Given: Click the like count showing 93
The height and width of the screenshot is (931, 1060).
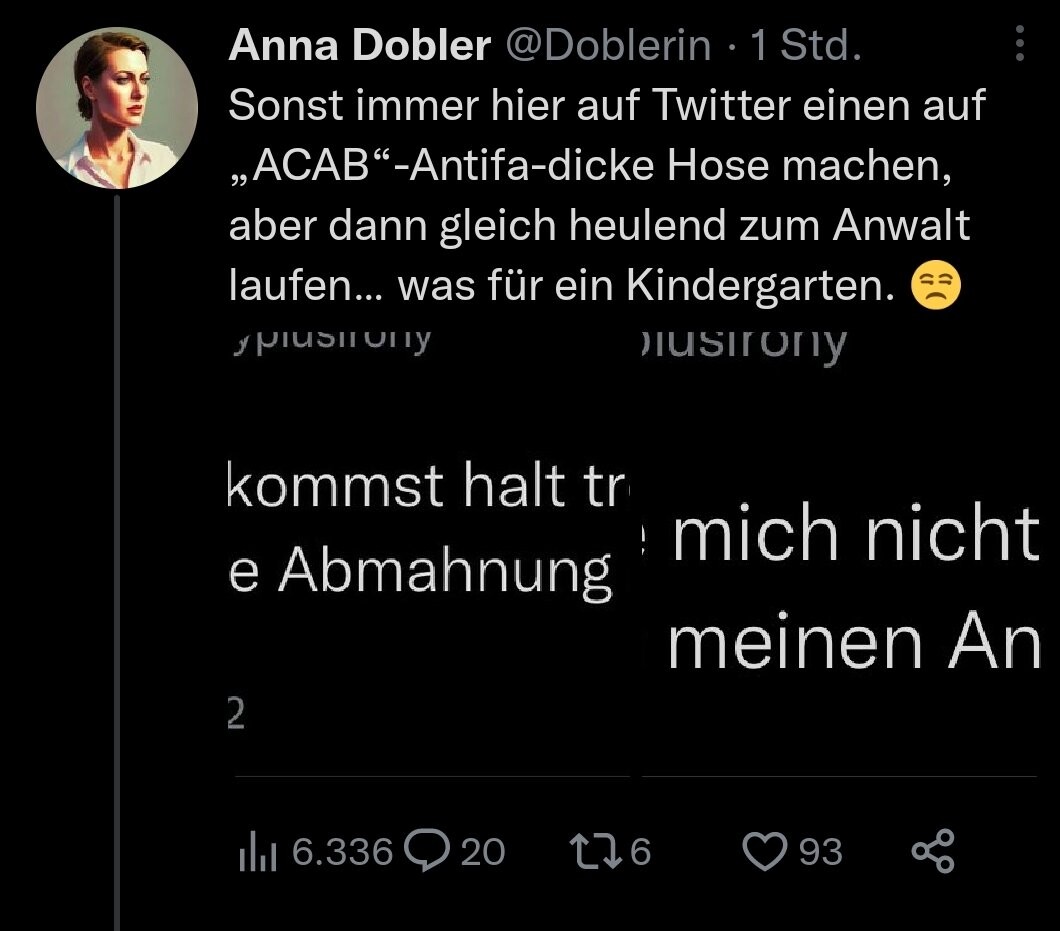Looking at the screenshot, I should [820, 852].
